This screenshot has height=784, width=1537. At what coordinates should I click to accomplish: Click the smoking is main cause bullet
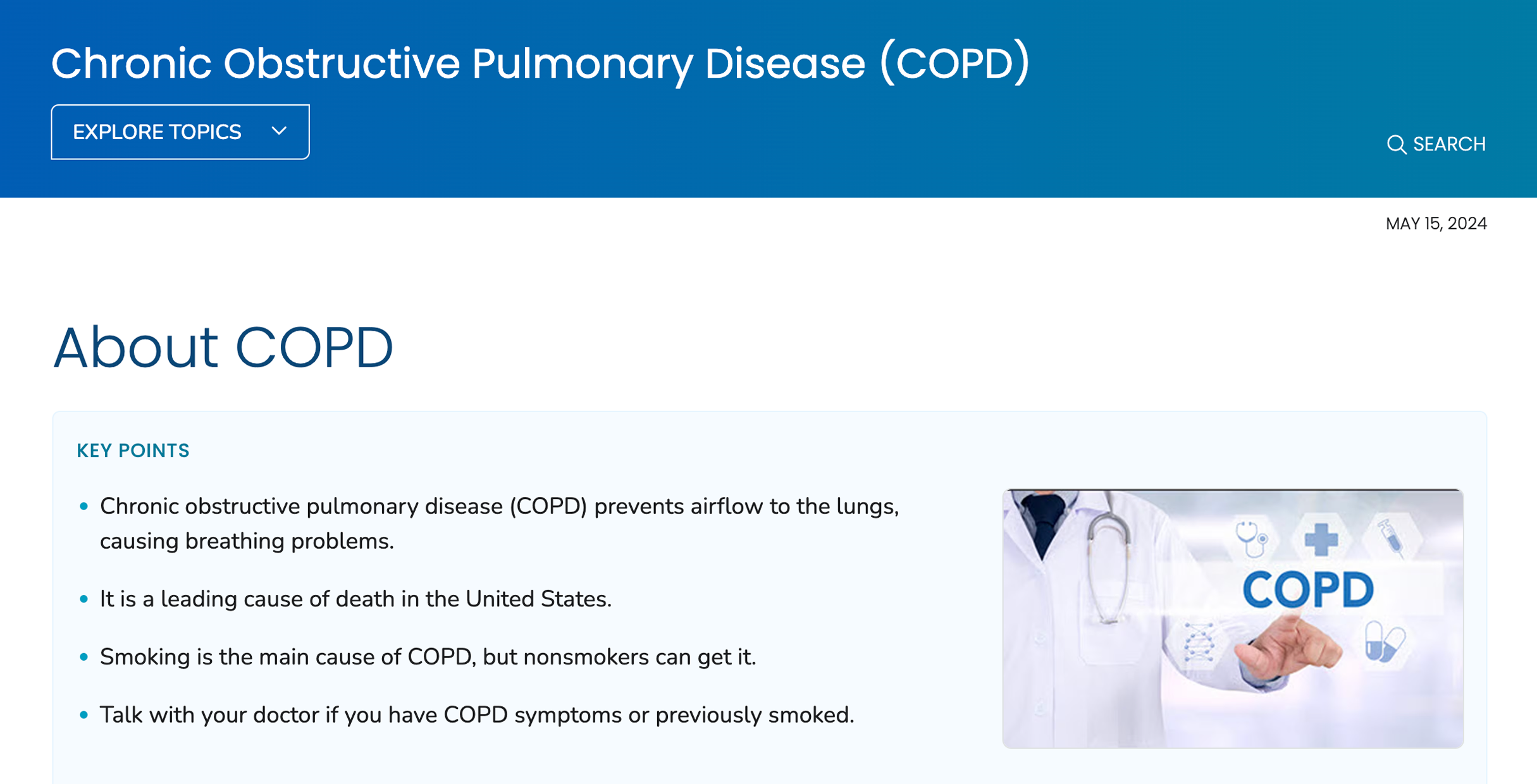428,657
